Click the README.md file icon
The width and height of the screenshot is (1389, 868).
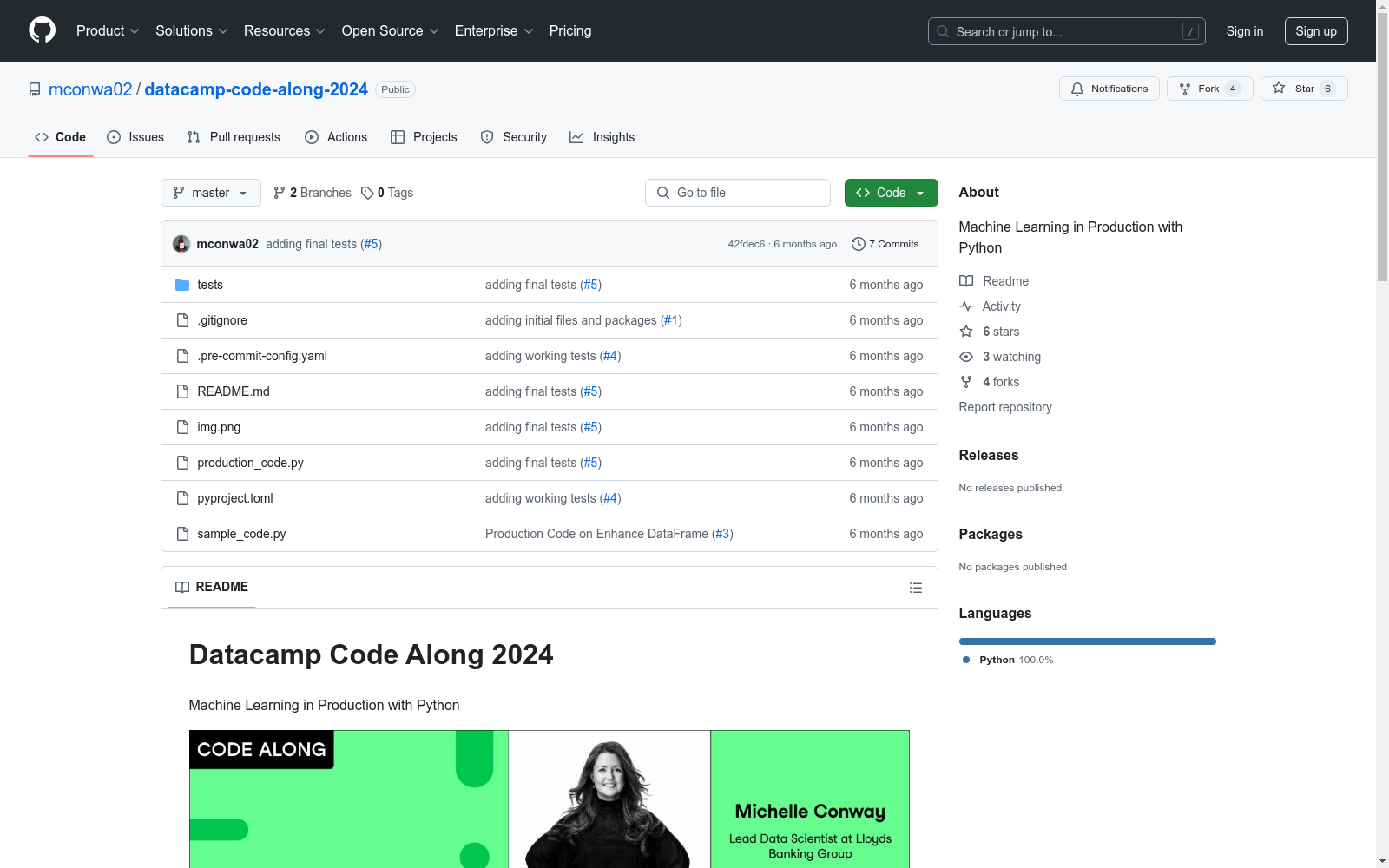click(182, 391)
